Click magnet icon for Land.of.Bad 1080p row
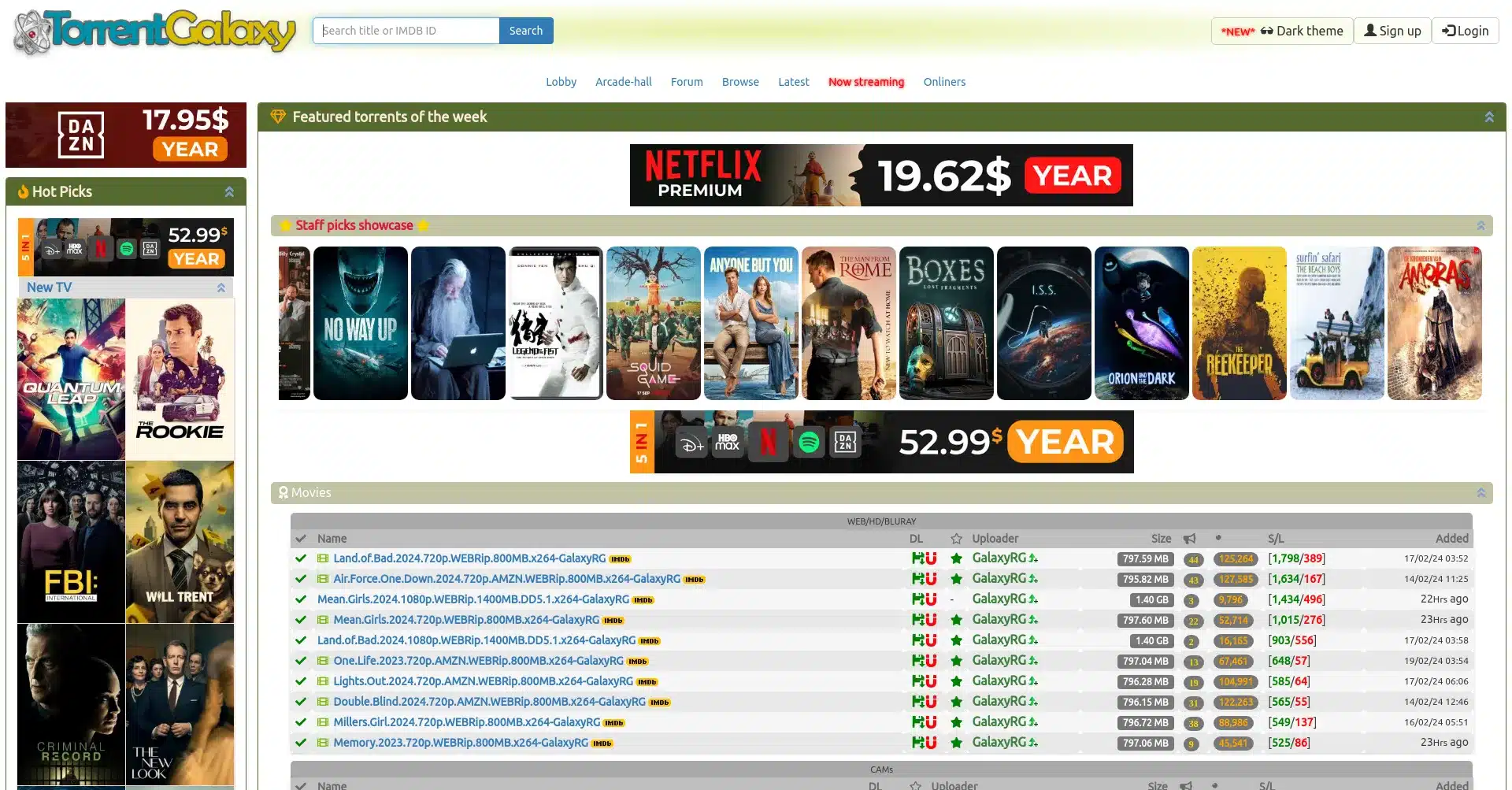 click(x=931, y=640)
